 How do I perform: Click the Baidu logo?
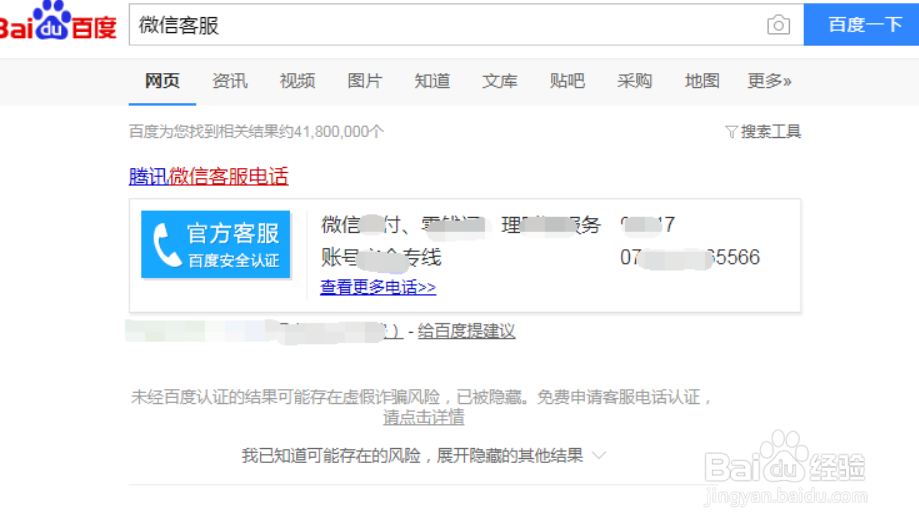tap(57, 22)
